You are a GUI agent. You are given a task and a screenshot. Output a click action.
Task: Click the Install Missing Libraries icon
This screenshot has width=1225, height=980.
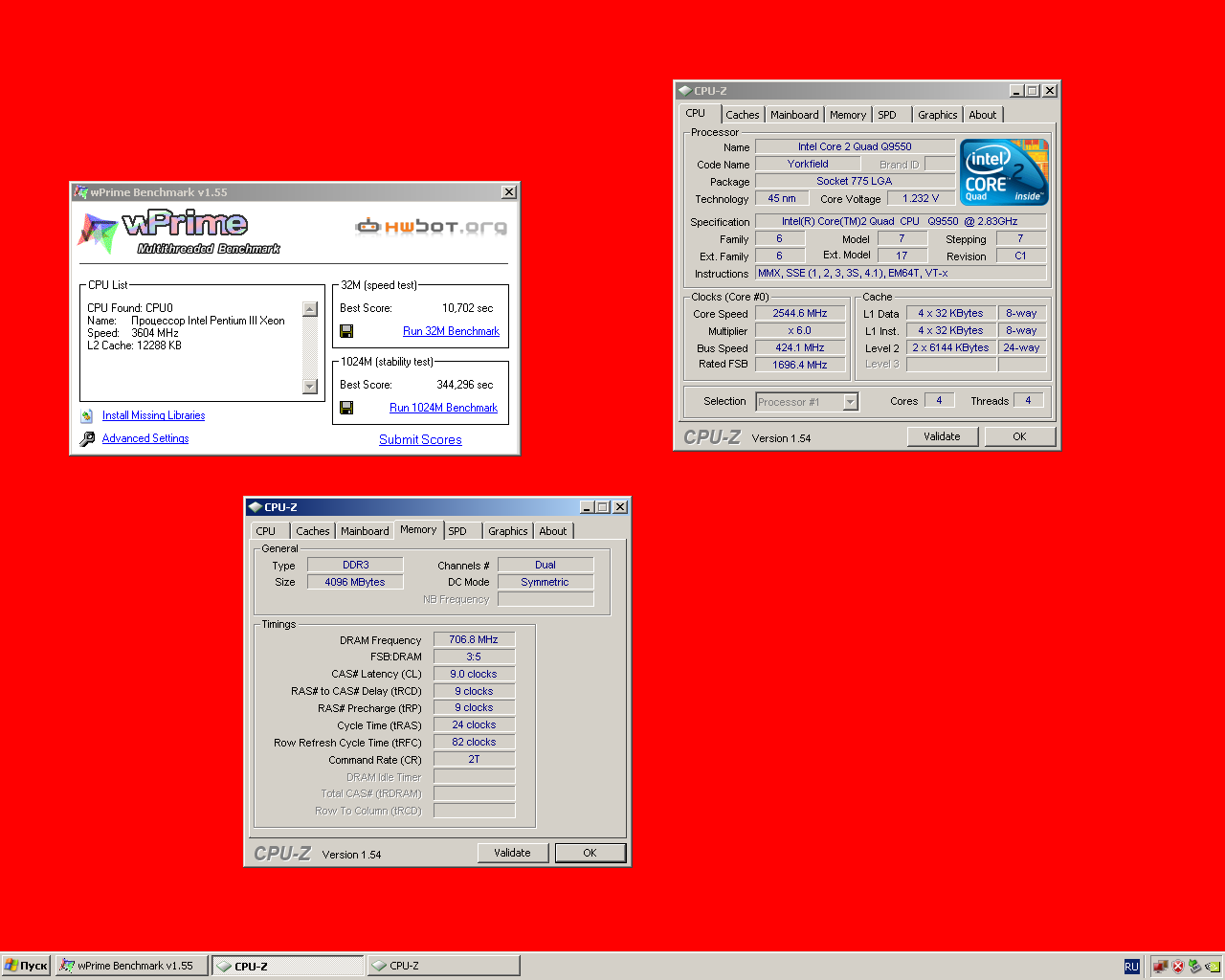coord(87,415)
